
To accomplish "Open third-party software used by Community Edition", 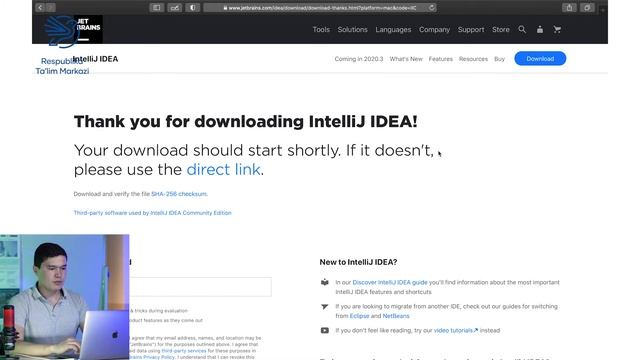I will pos(153,213).
